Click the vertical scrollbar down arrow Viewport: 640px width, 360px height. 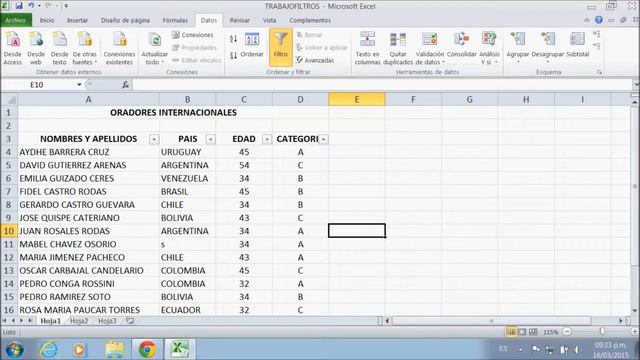(x=635, y=311)
